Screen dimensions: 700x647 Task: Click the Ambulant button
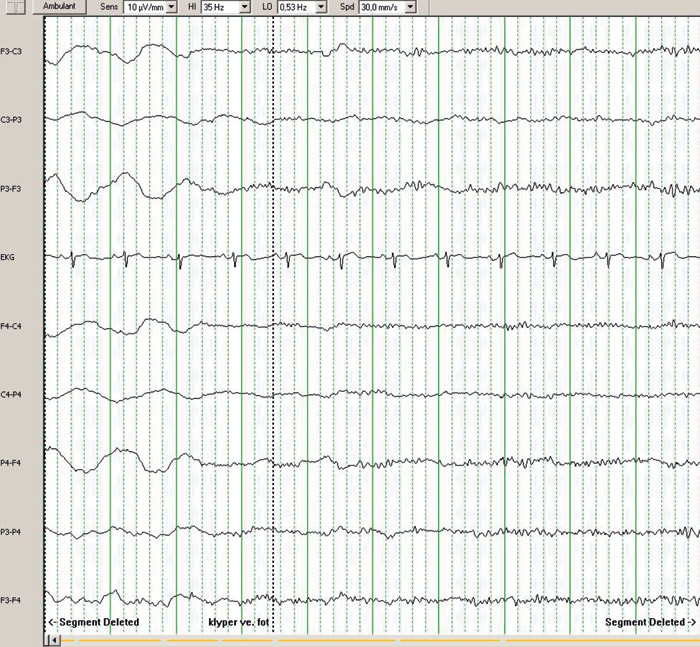[59, 6]
